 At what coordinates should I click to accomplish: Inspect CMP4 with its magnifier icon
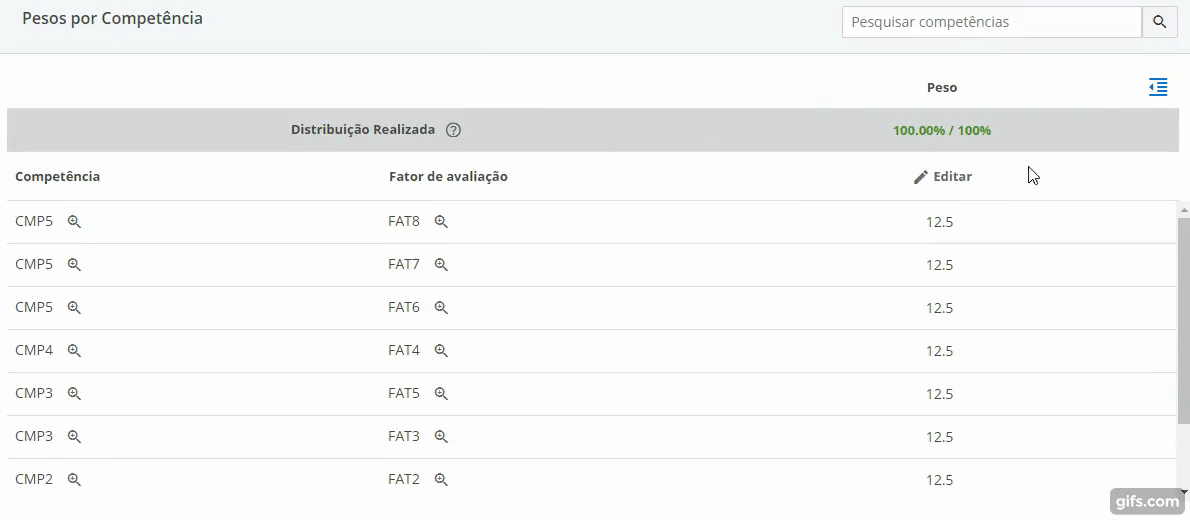[74, 351]
